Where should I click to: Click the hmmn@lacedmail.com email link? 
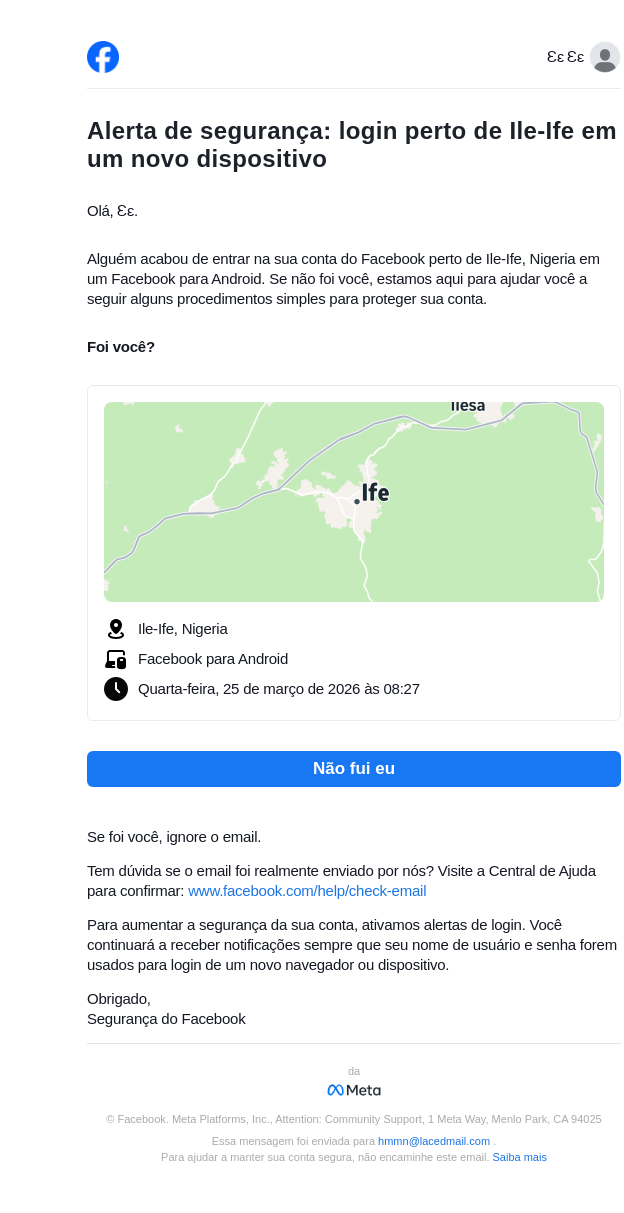[x=434, y=1141]
